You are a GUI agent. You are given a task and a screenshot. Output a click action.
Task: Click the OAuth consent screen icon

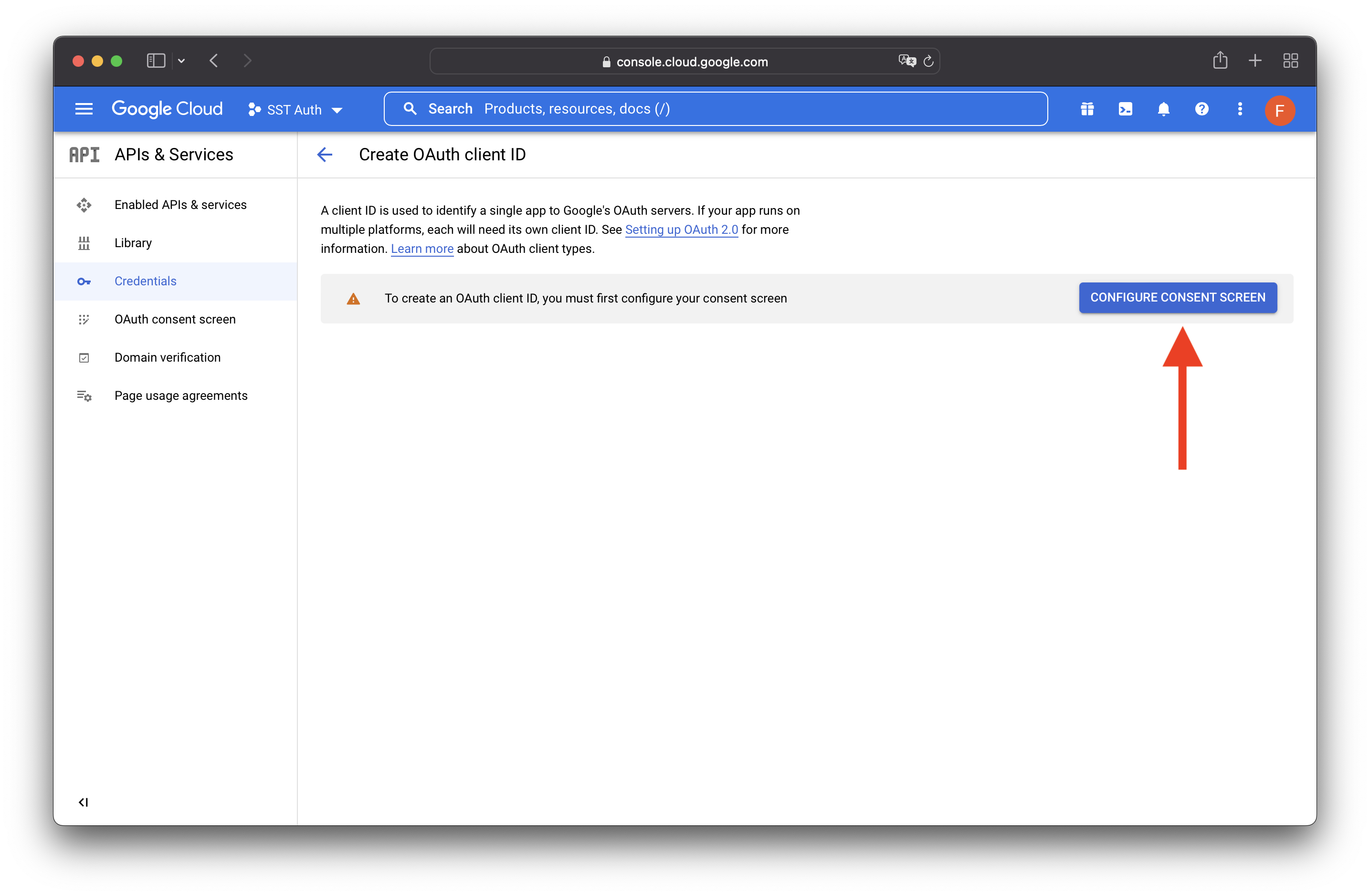[x=84, y=319]
